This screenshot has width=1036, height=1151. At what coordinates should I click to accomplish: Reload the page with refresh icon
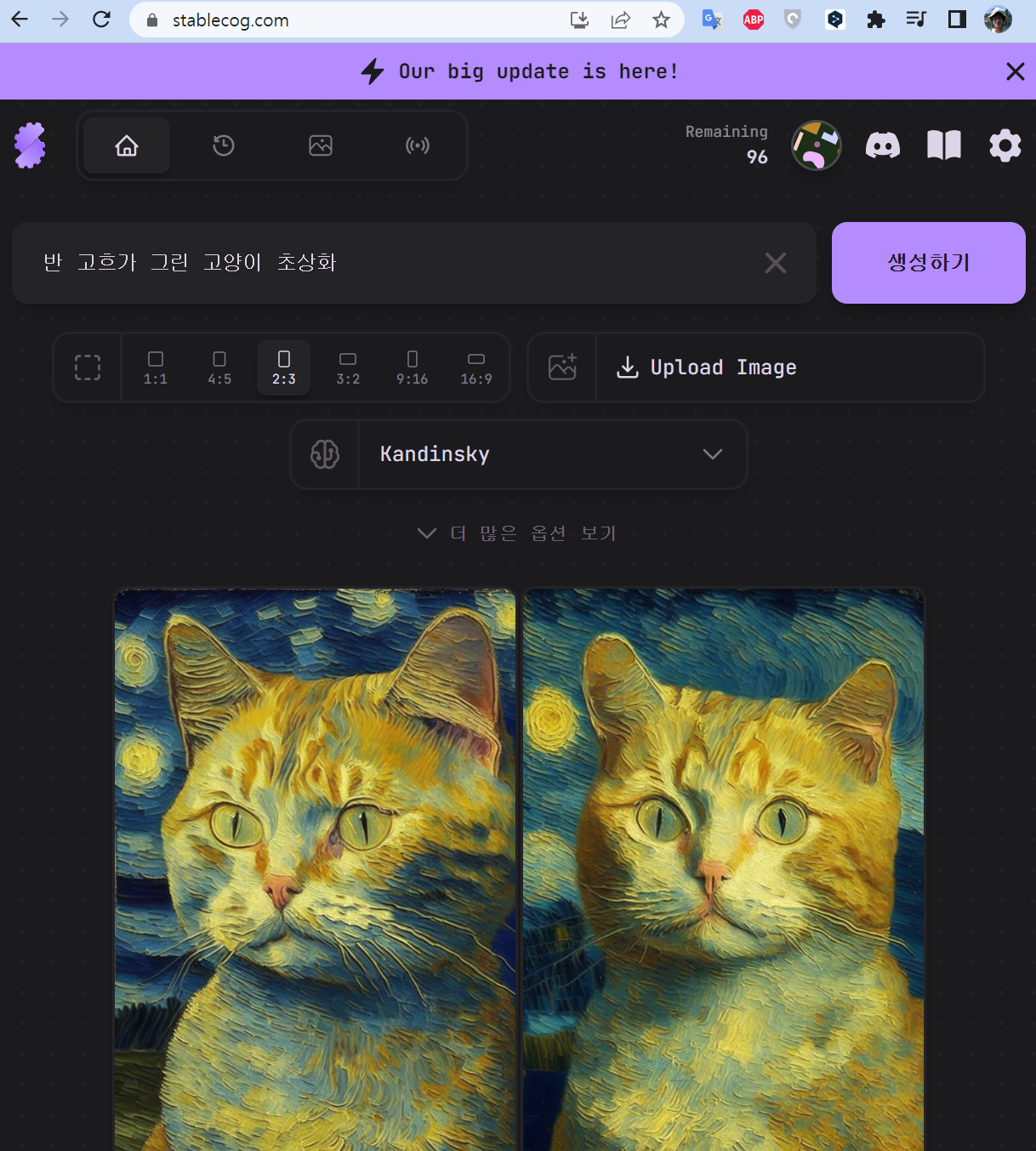(101, 20)
